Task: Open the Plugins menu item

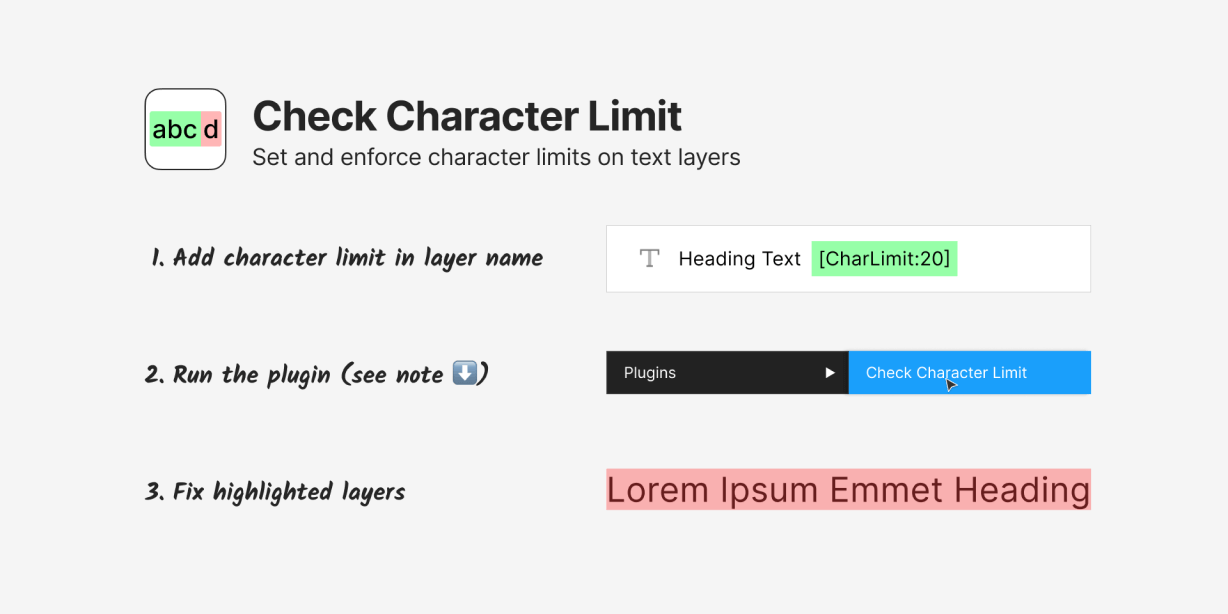Action: pyautogui.click(x=650, y=373)
